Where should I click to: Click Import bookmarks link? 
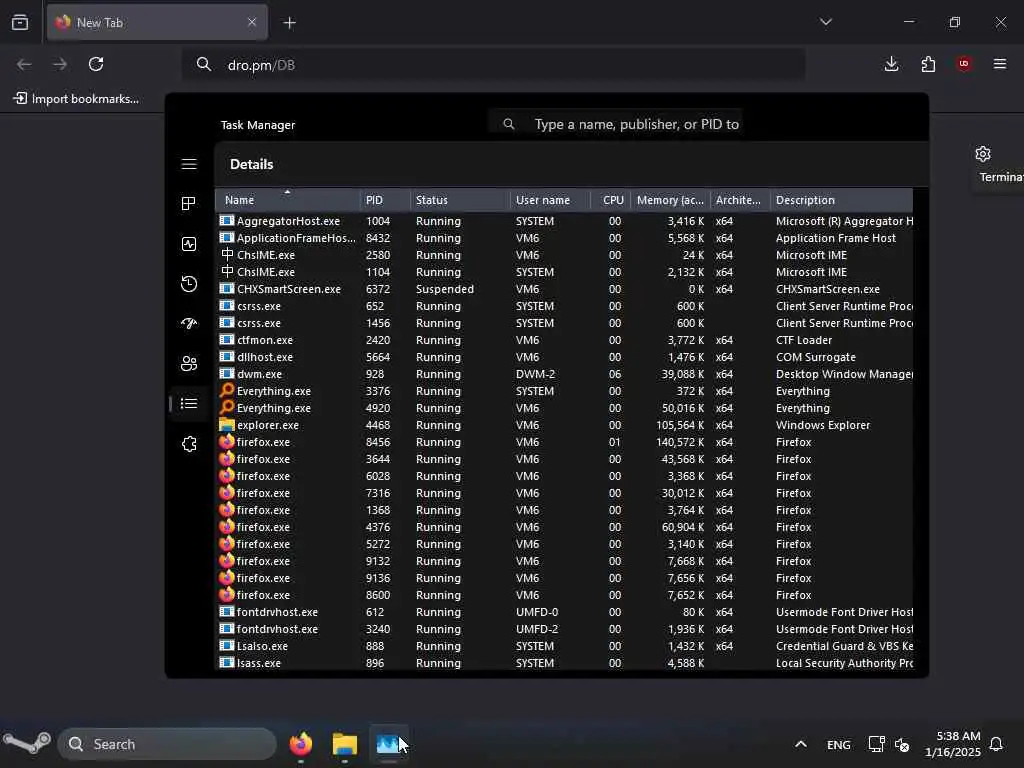[x=76, y=99]
